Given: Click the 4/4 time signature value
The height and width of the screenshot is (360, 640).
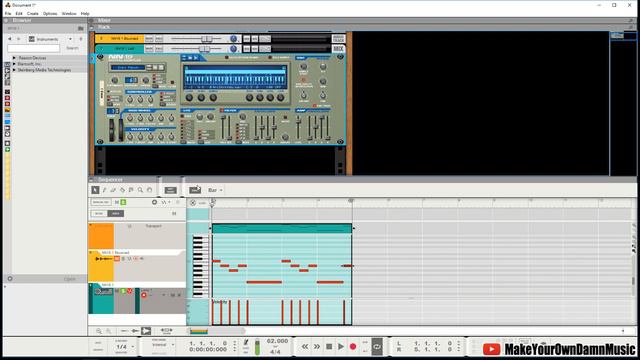Looking at the screenshot, I should click(x=275, y=351).
